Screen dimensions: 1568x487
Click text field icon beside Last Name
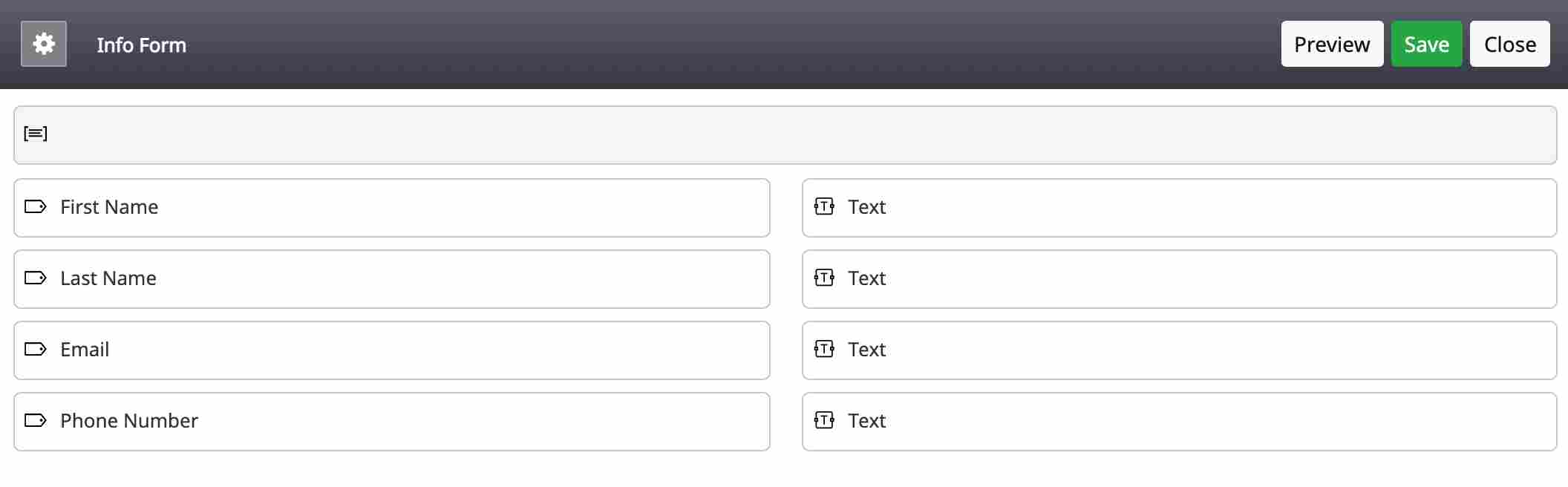824,278
